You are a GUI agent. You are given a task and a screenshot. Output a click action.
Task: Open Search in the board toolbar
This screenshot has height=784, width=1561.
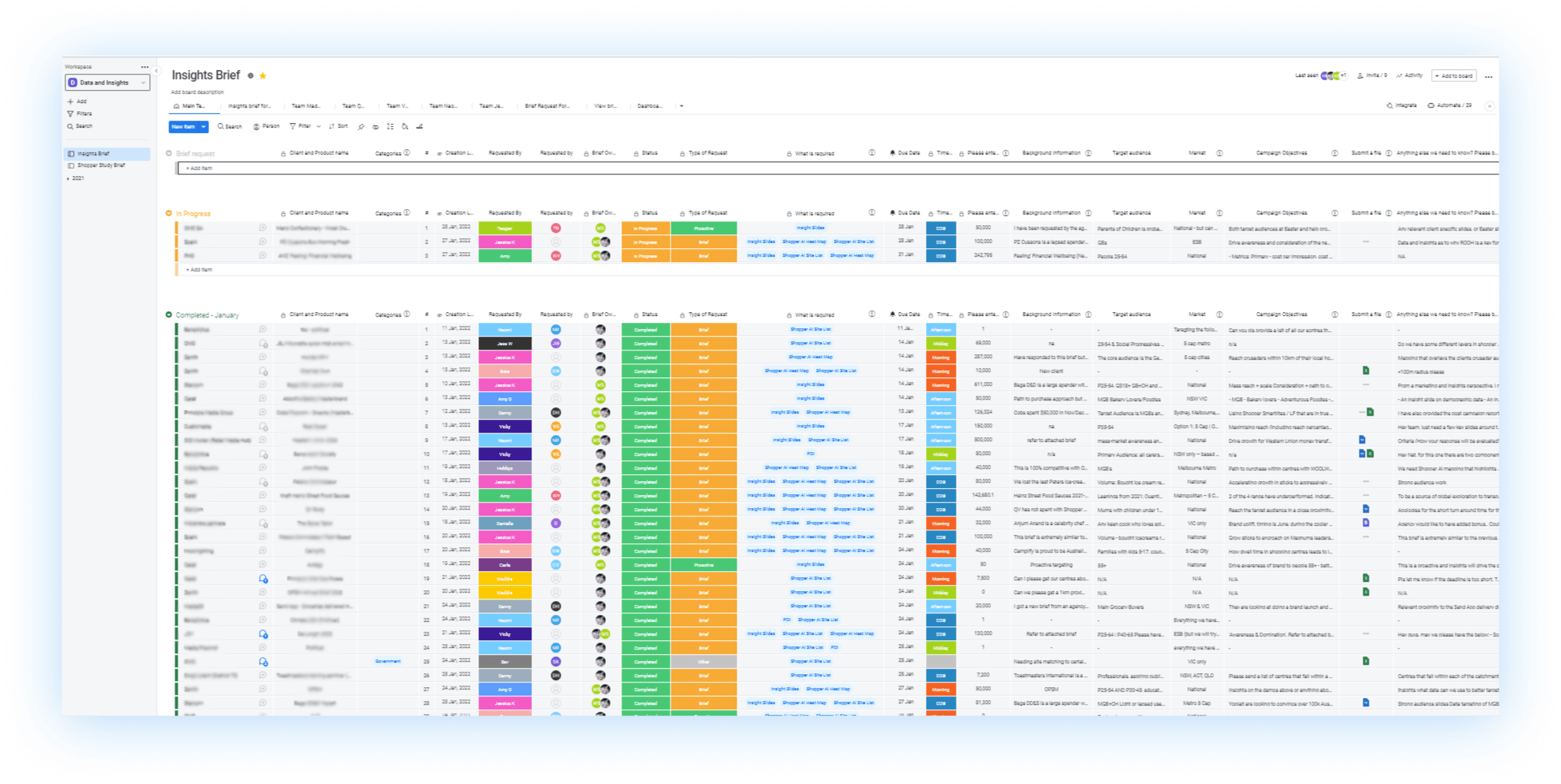[230, 127]
